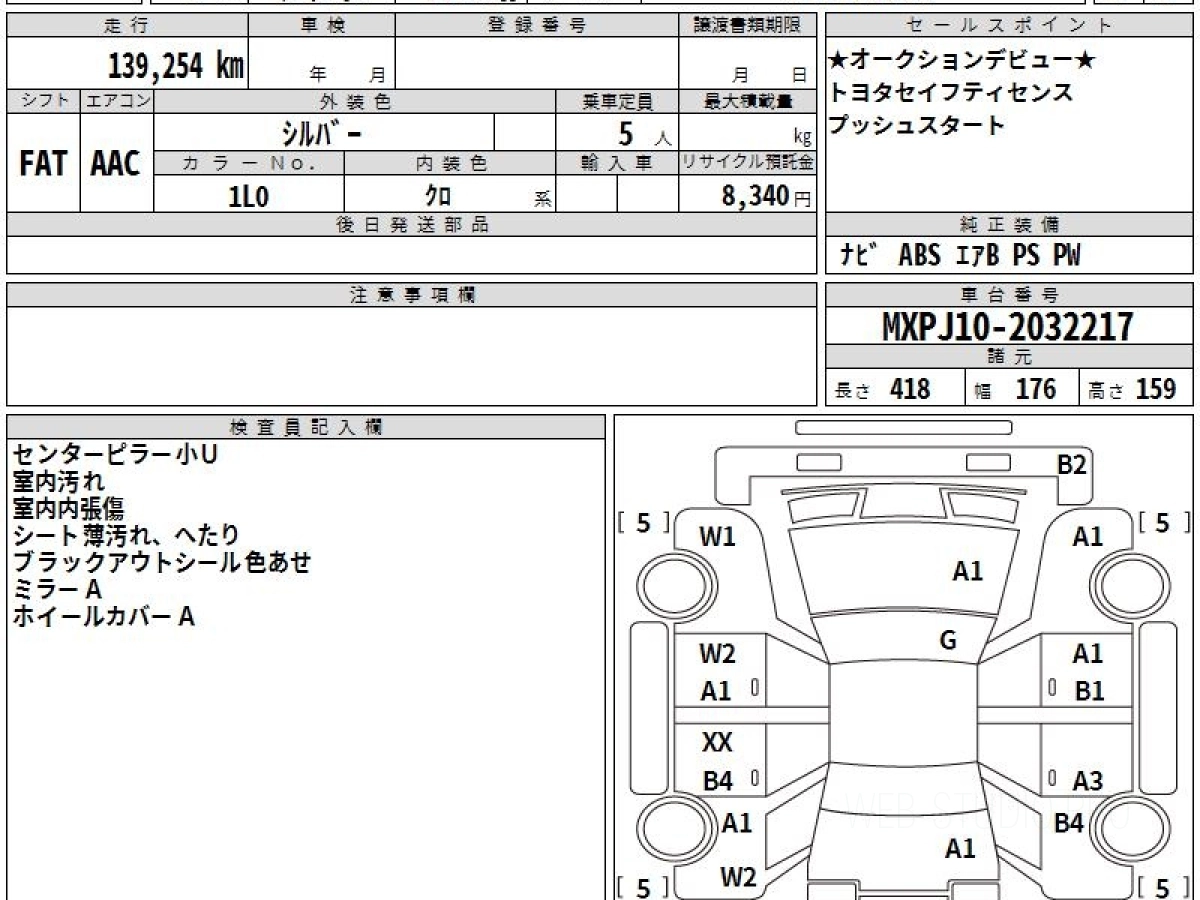Screen dimensions: 1200x900
Task: Select the width value 176
Action: coord(1036,389)
